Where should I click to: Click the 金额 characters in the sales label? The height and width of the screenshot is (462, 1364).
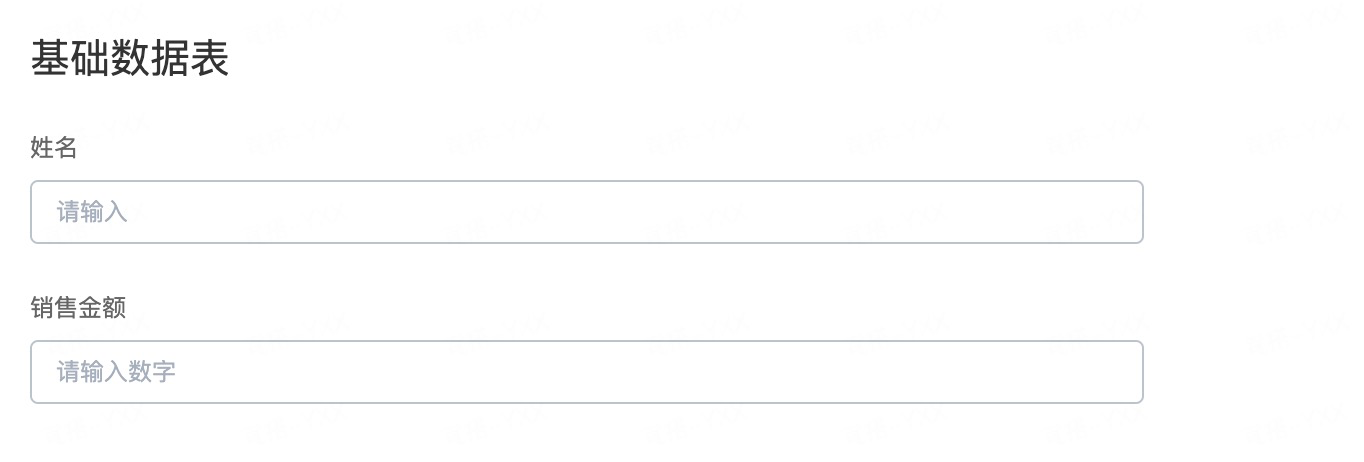tap(102, 308)
